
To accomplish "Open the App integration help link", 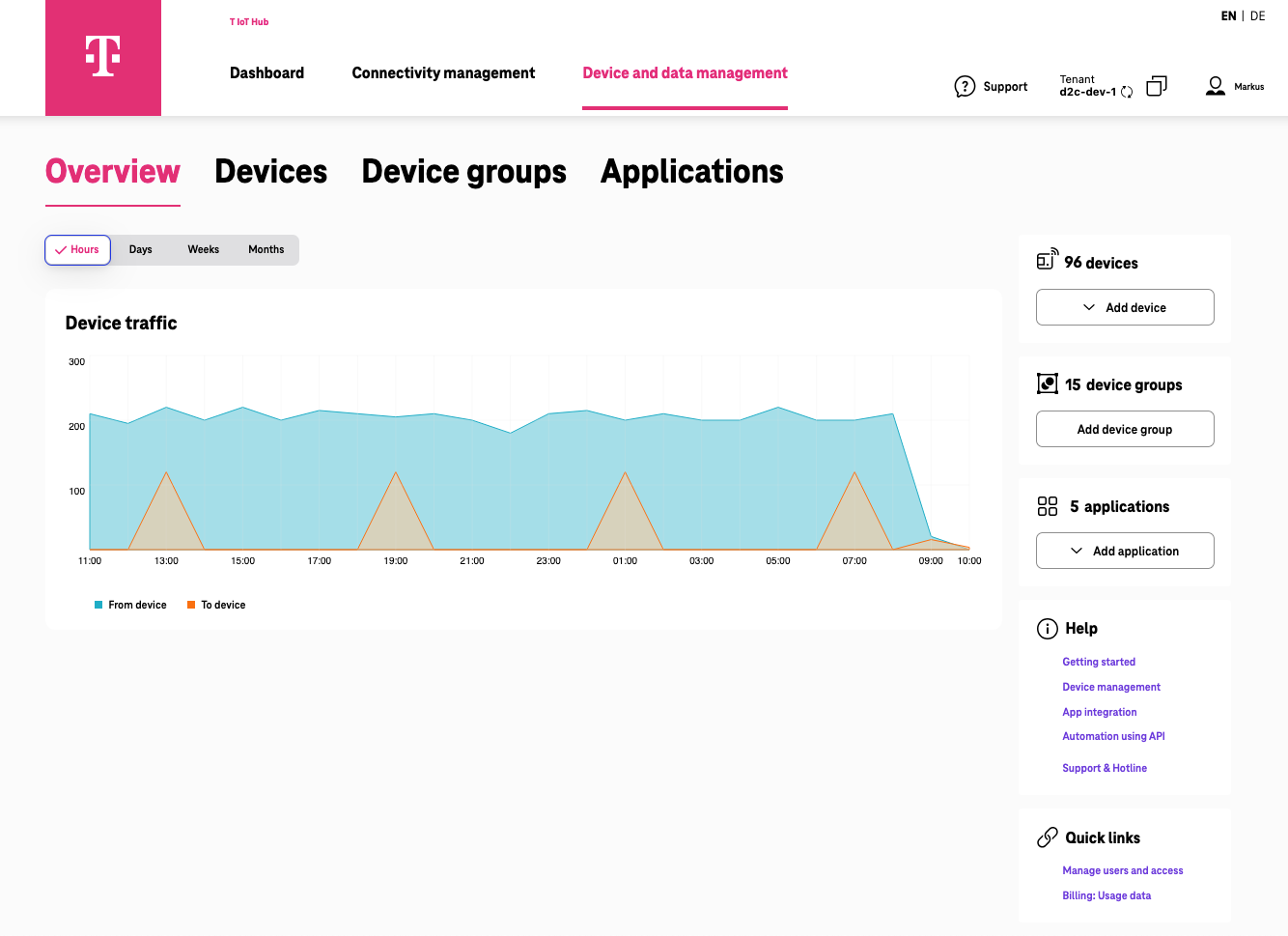I will coord(1100,712).
